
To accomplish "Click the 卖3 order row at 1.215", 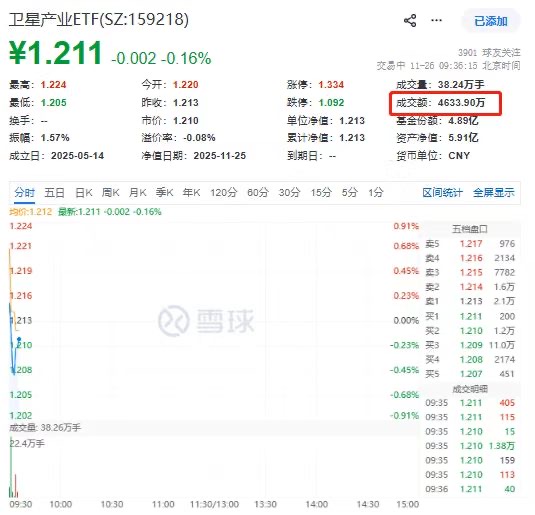I will (x=470, y=273).
